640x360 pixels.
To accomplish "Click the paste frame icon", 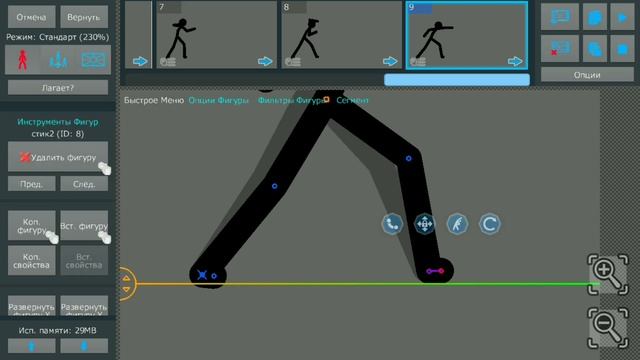I will 595,49.
